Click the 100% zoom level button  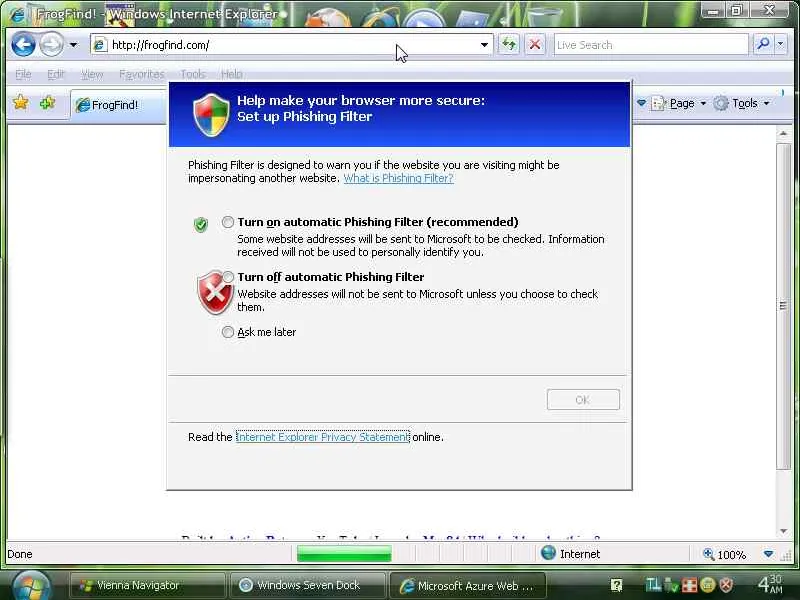pos(726,554)
